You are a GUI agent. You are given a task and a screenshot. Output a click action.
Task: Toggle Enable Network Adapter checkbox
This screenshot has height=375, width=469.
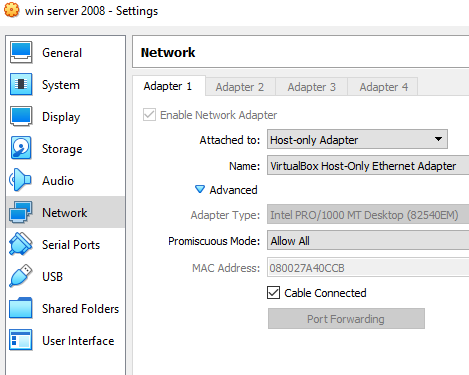[x=149, y=115]
